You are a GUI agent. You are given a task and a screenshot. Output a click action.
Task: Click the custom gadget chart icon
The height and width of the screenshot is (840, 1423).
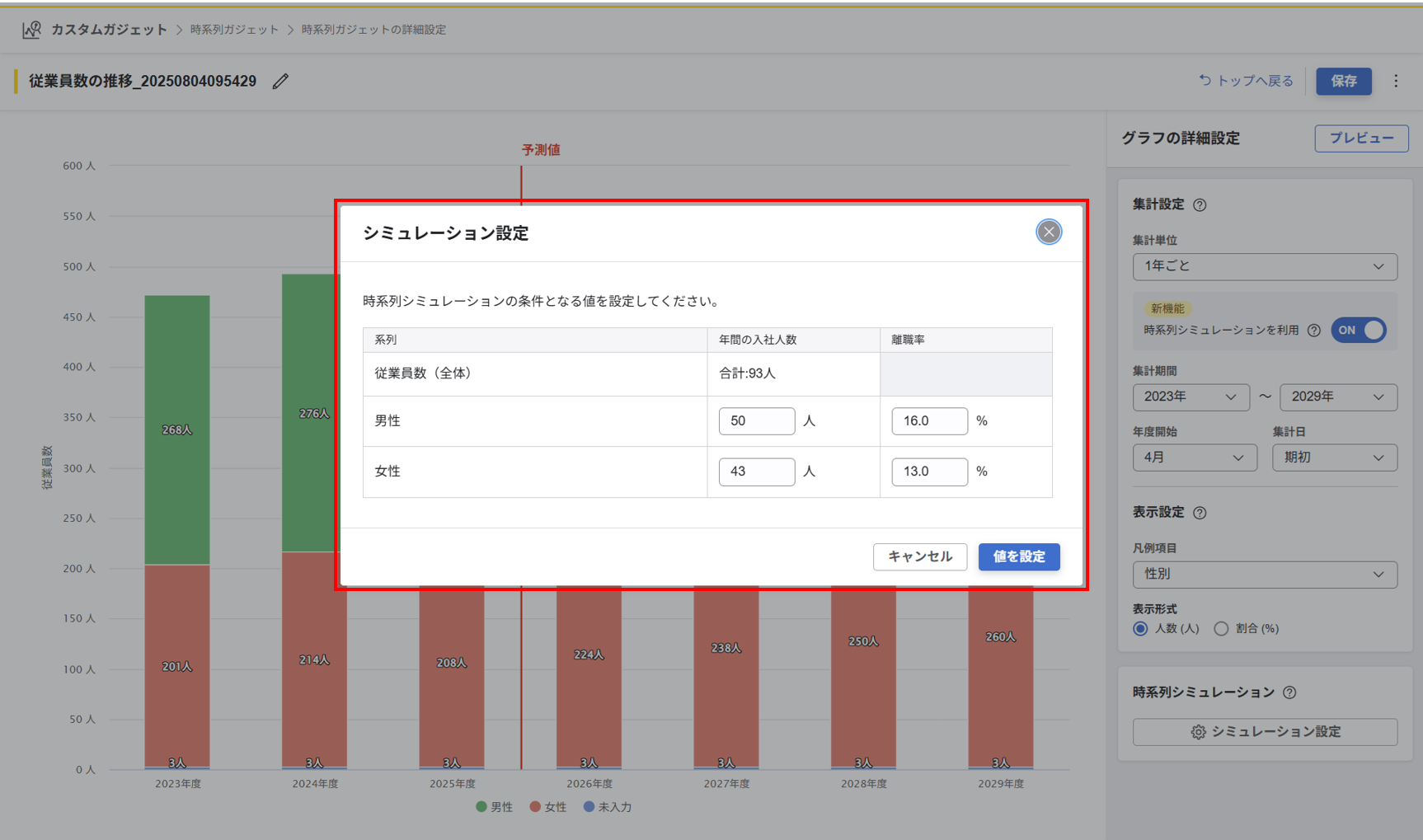[31, 30]
